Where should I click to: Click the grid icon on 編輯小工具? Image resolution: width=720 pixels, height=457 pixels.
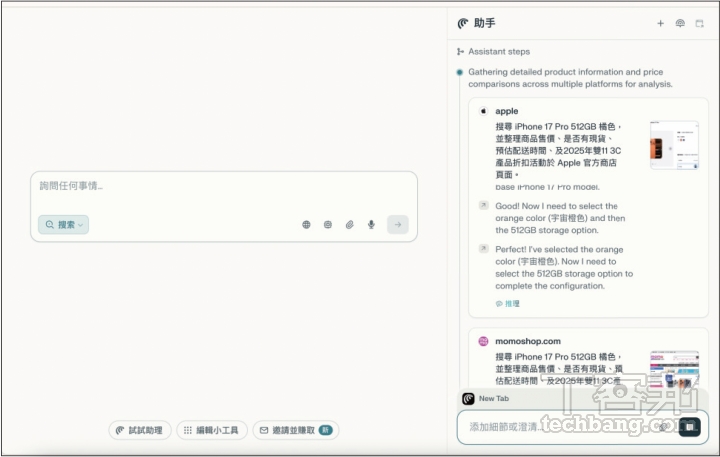point(188,430)
